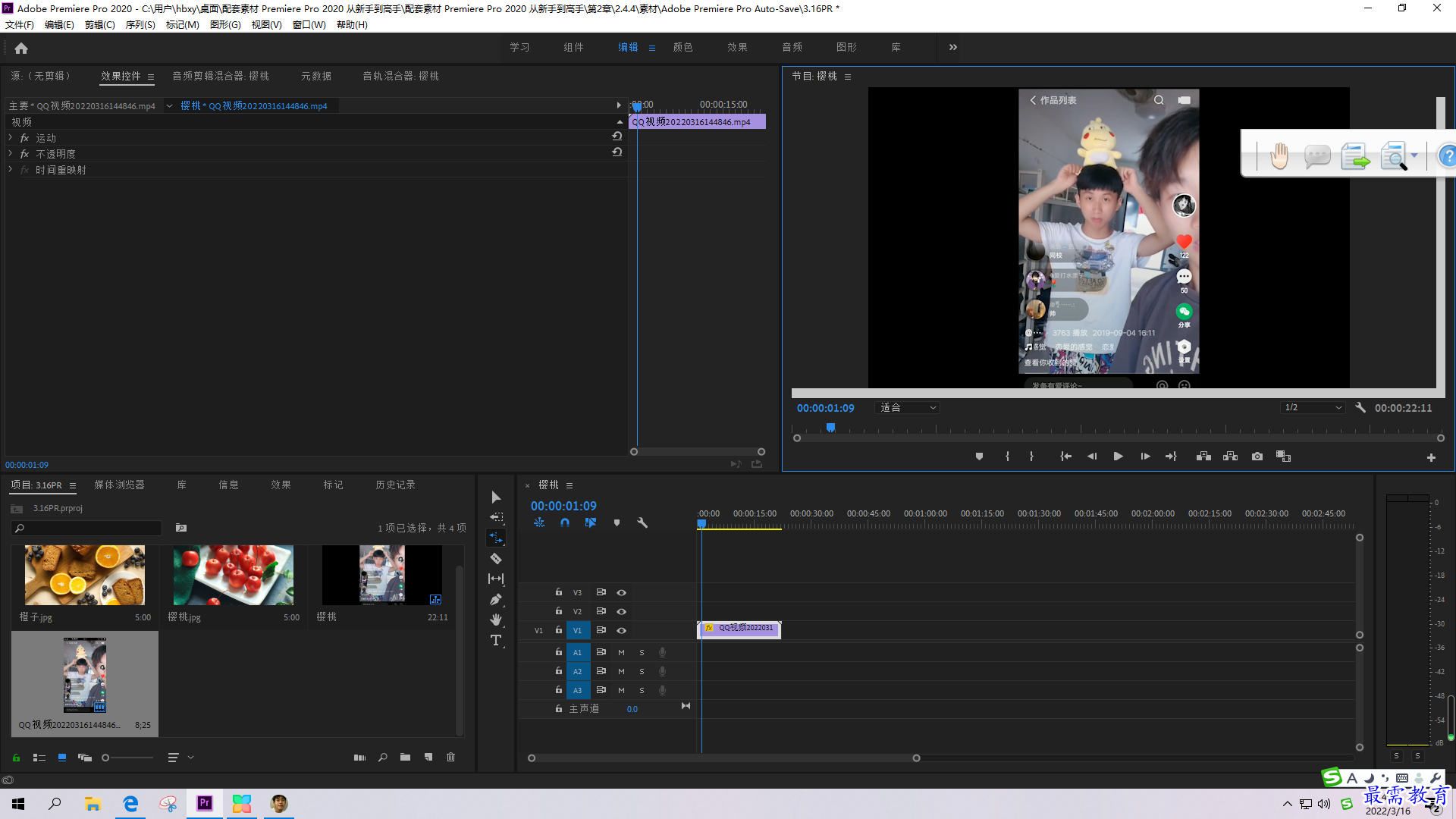Hide track V3 output eye
Screen dimensions: 1456x819
pyautogui.click(x=621, y=592)
